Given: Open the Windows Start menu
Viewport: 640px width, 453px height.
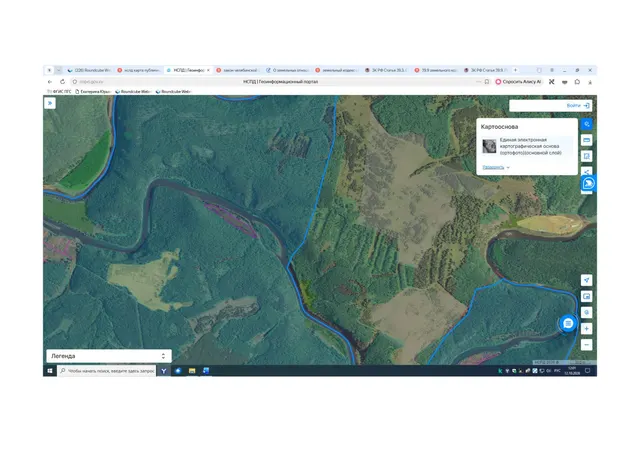Looking at the screenshot, I should [x=50, y=371].
